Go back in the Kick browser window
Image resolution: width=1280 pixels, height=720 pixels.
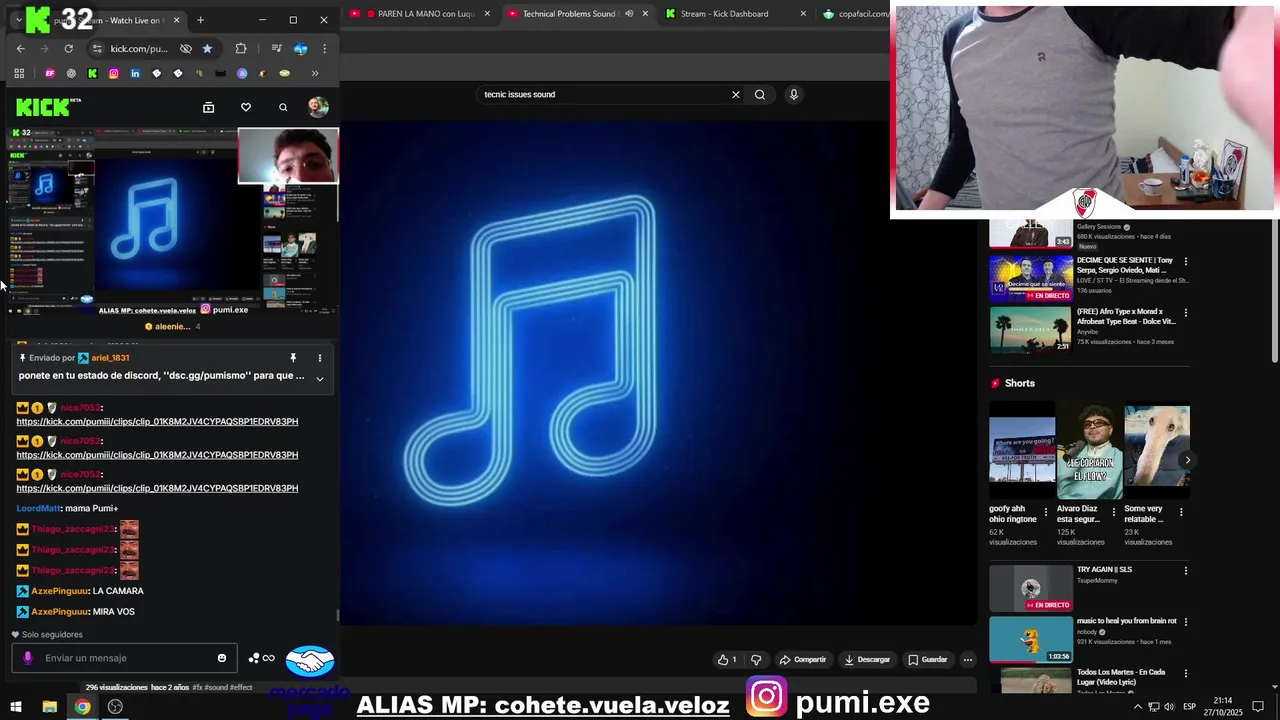[21, 48]
